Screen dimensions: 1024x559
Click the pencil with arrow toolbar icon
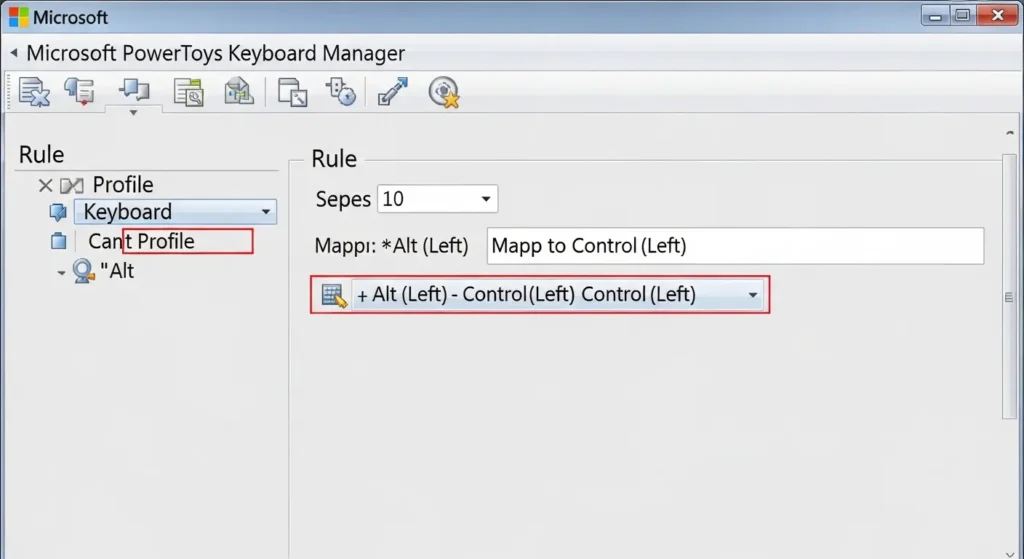click(393, 92)
